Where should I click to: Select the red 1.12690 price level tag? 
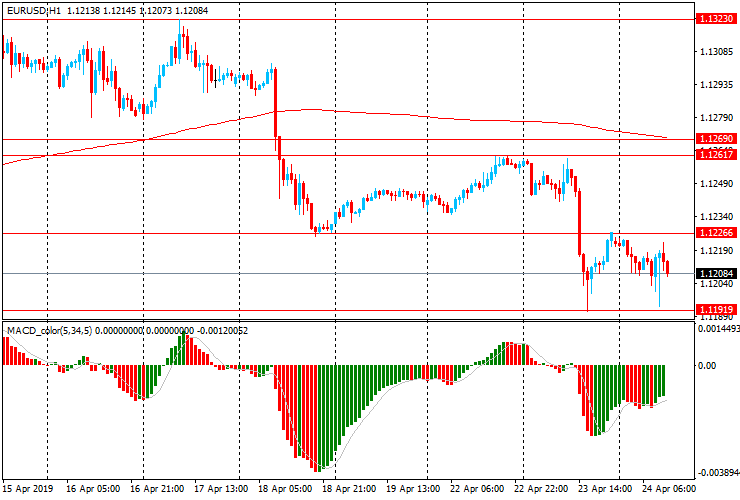pyautogui.click(x=716, y=138)
